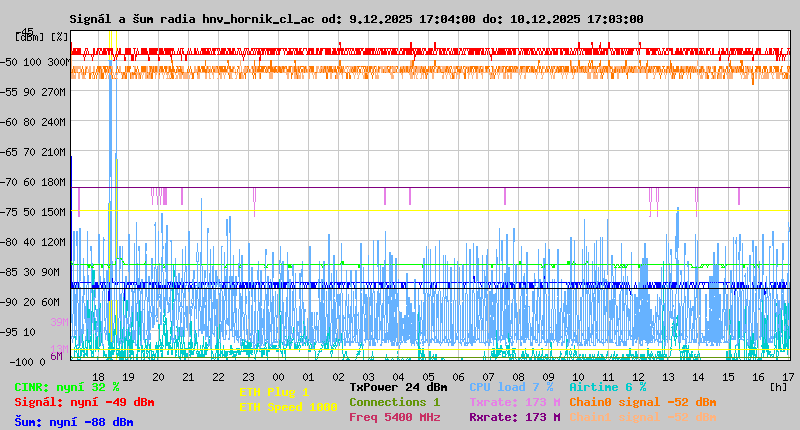The height and width of the screenshot is (430, 800).
Task: Click the TxPower 24 dBm label
Action: tap(398, 387)
